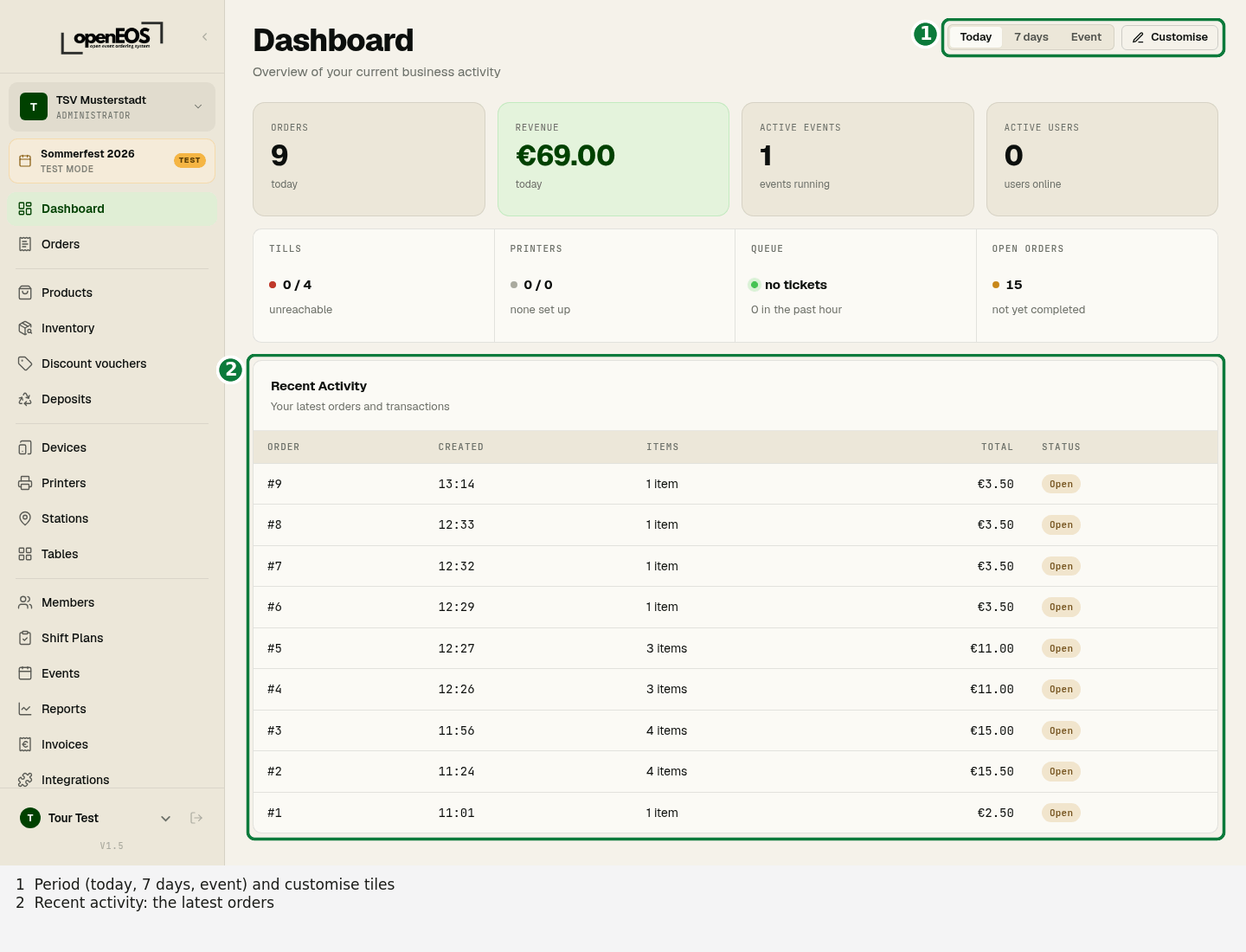Click the €11.00 total for order #5
The height and width of the screenshot is (952, 1246).
pos(992,648)
